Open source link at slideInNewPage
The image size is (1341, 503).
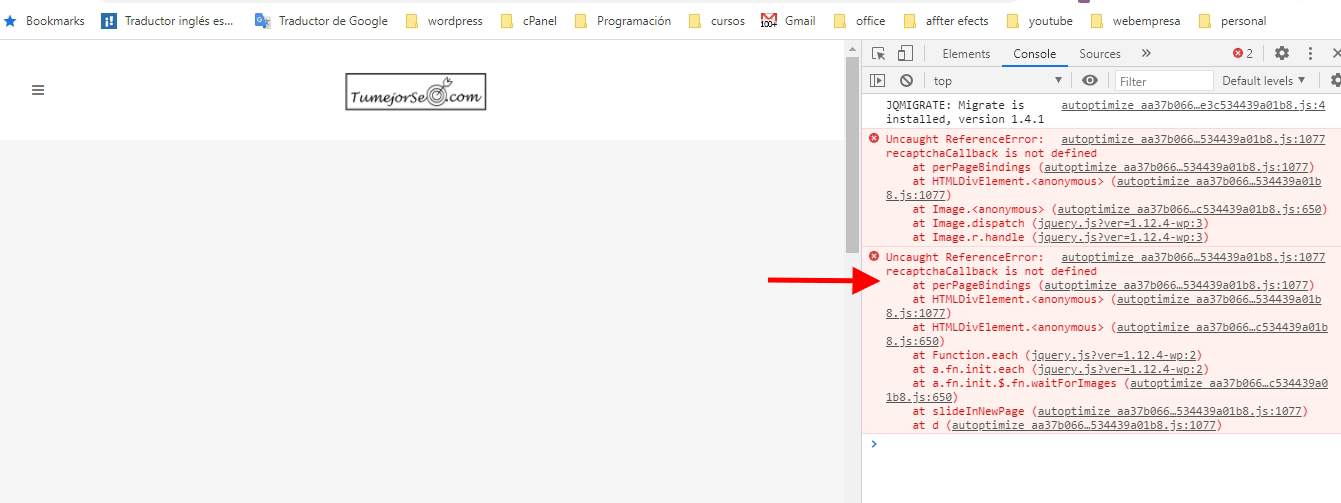tap(1169, 411)
